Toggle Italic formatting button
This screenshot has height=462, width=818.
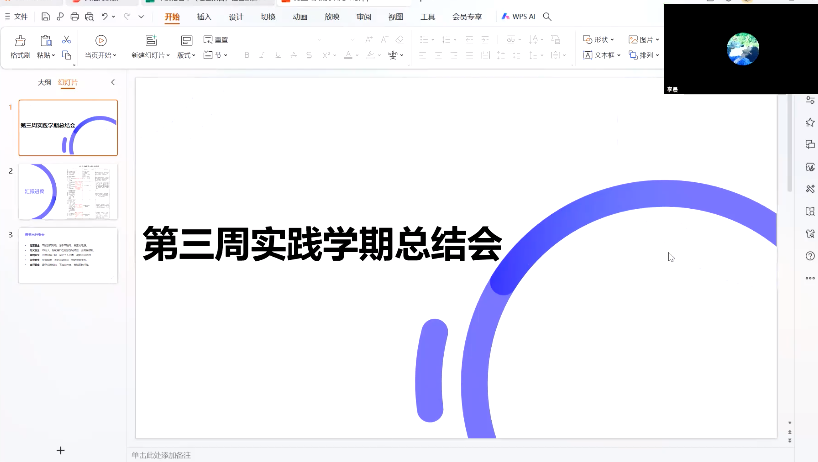point(261,55)
